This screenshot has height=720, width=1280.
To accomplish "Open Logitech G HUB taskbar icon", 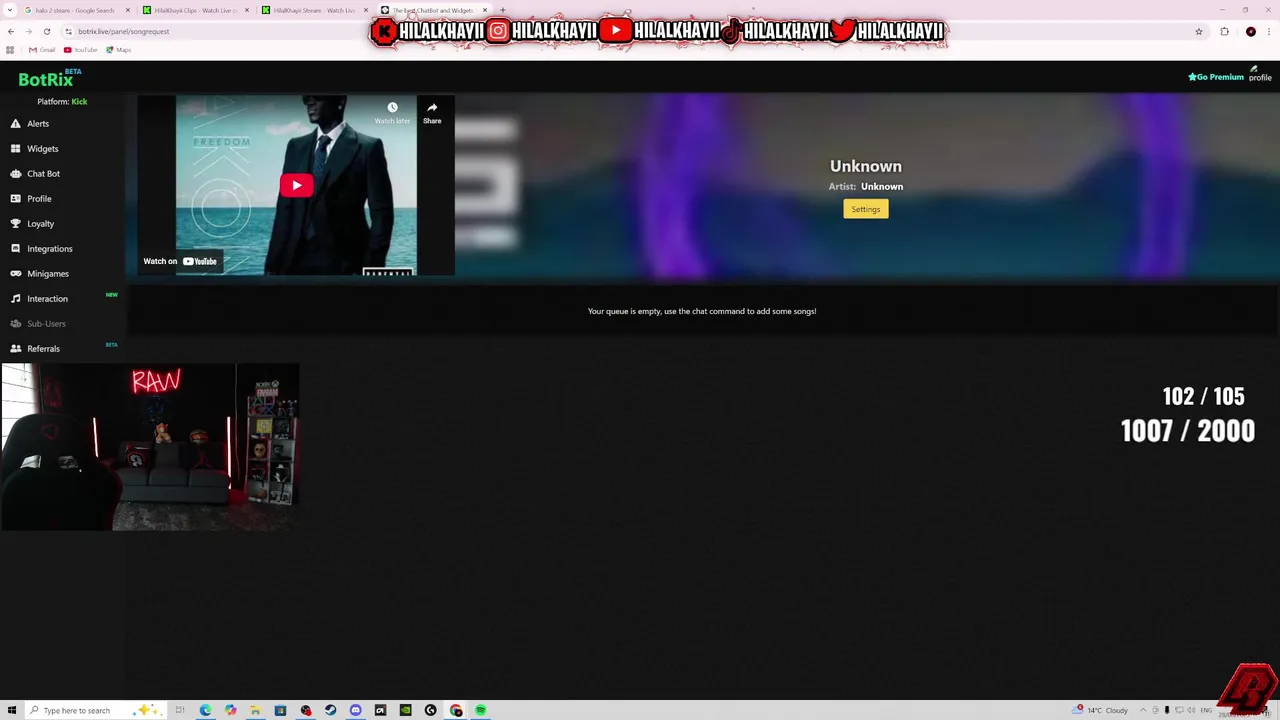I will 431,710.
